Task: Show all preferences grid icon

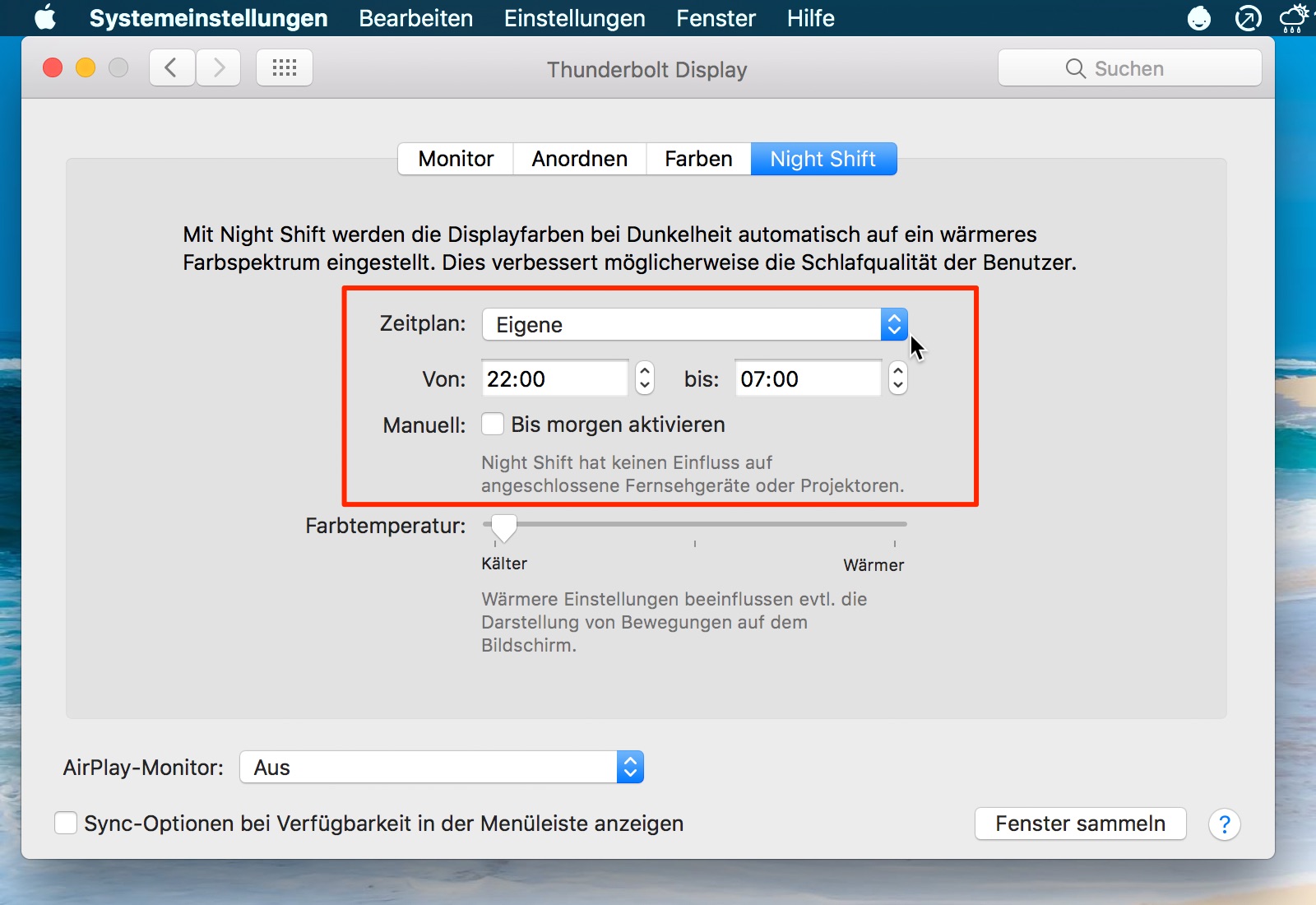Action: (x=285, y=67)
